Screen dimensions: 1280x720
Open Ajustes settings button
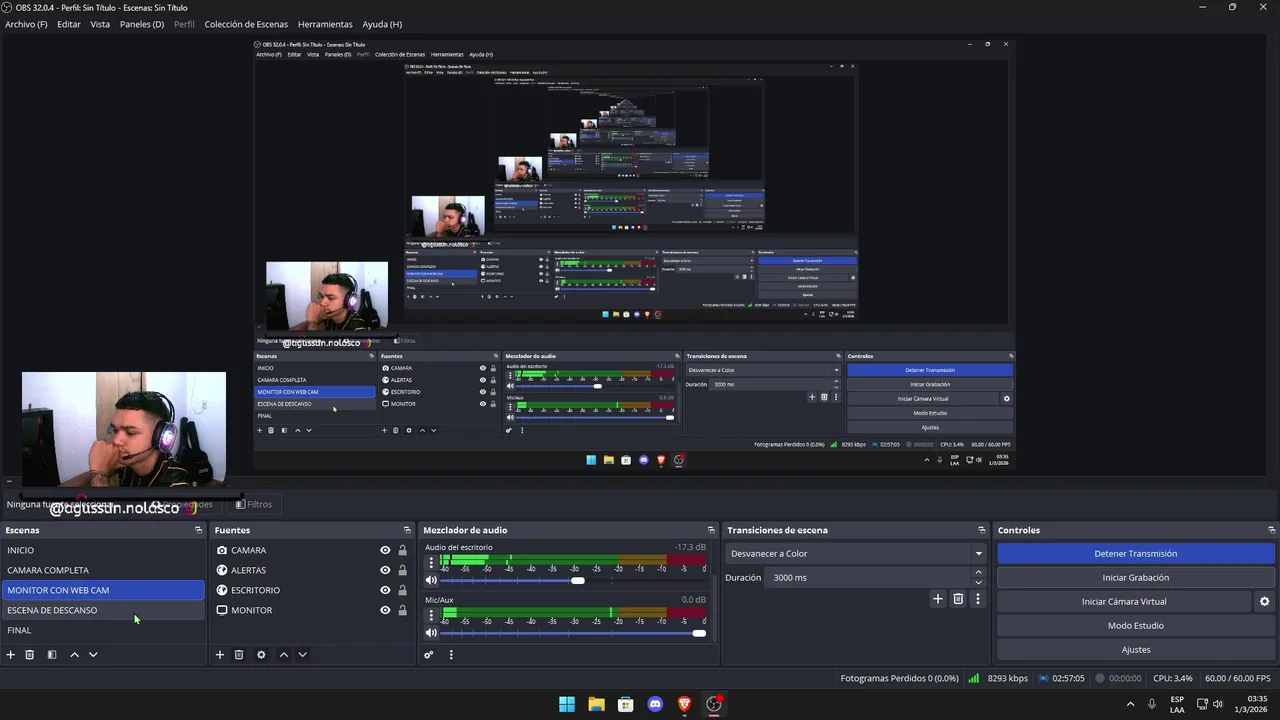click(x=1136, y=650)
